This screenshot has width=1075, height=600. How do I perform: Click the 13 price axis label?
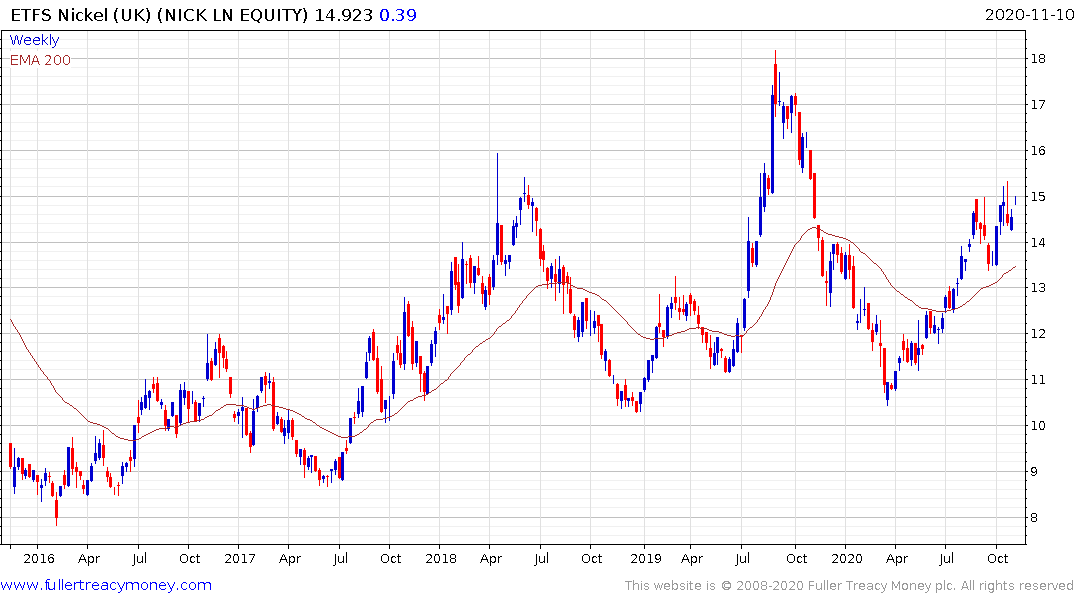coord(1038,288)
